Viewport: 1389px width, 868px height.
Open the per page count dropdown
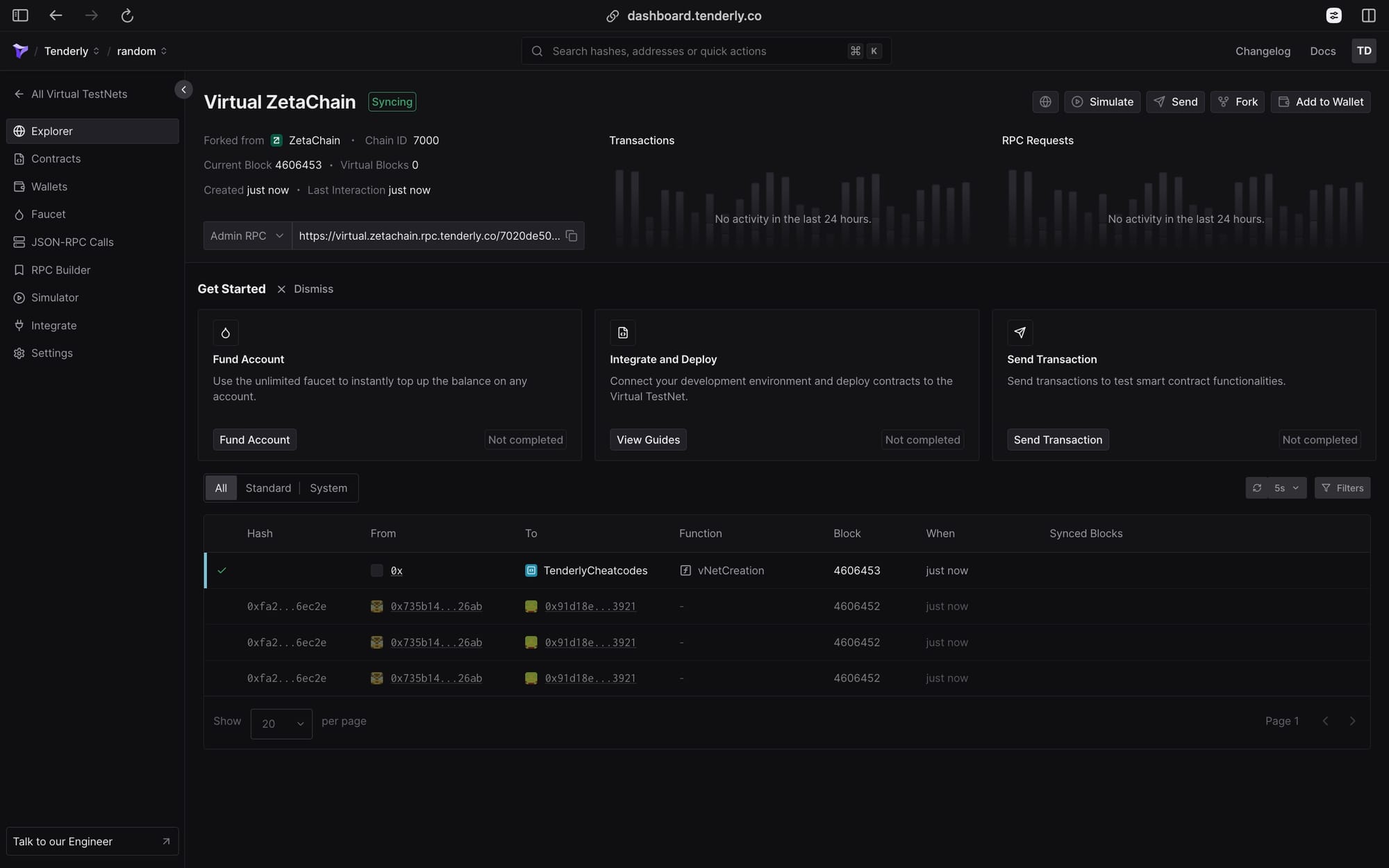pos(281,723)
